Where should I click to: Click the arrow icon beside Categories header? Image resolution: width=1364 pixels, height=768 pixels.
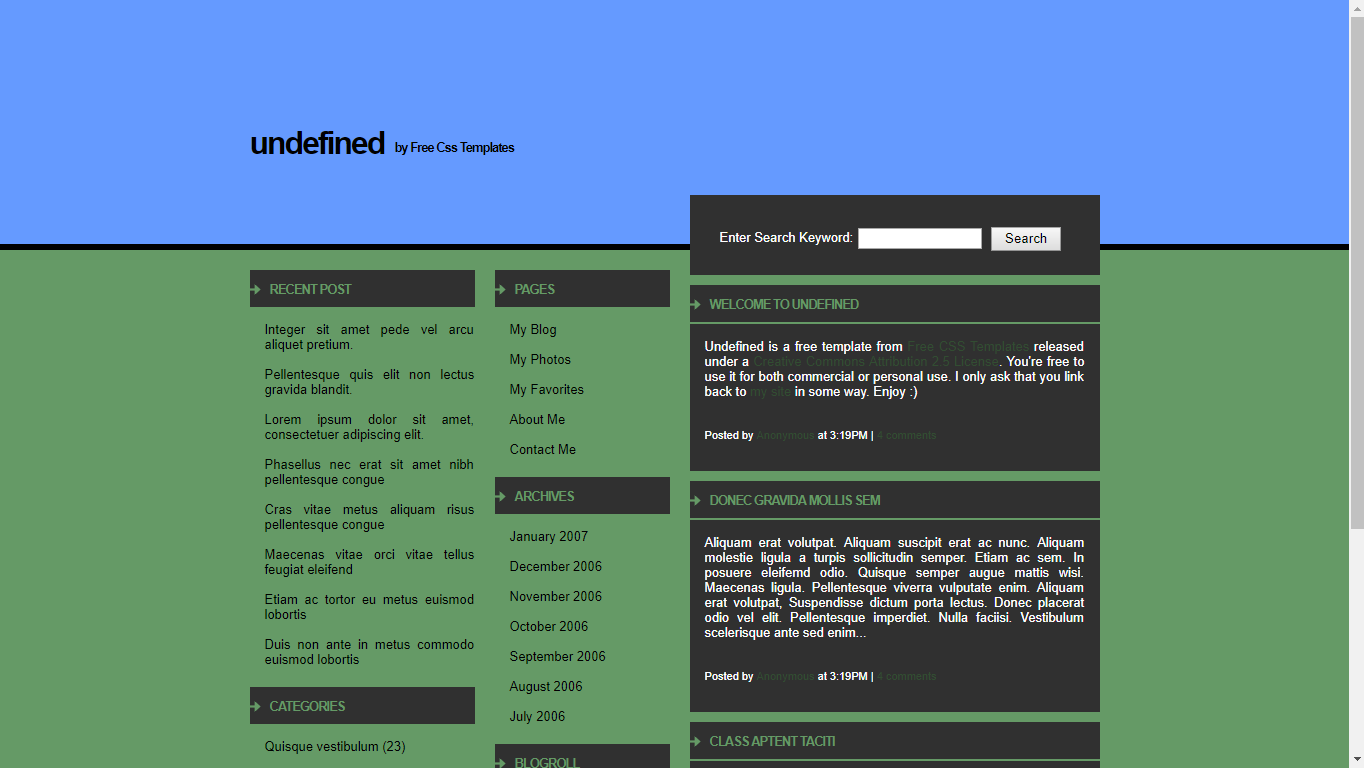coord(256,706)
